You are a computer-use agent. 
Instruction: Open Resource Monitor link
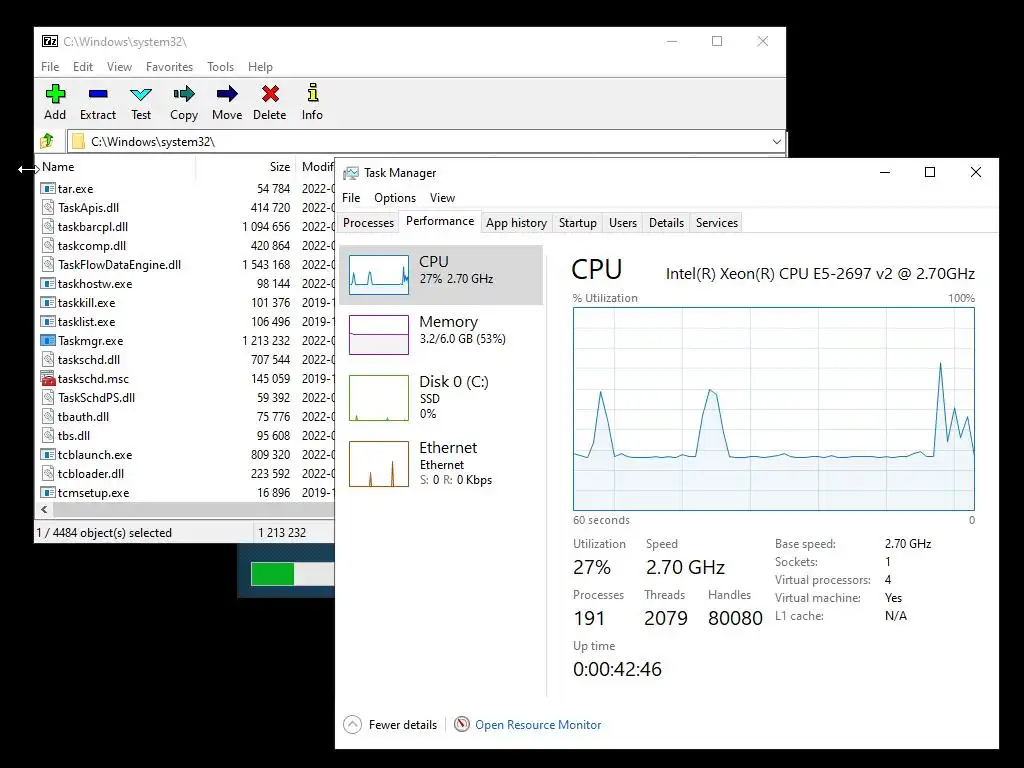coord(538,724)
